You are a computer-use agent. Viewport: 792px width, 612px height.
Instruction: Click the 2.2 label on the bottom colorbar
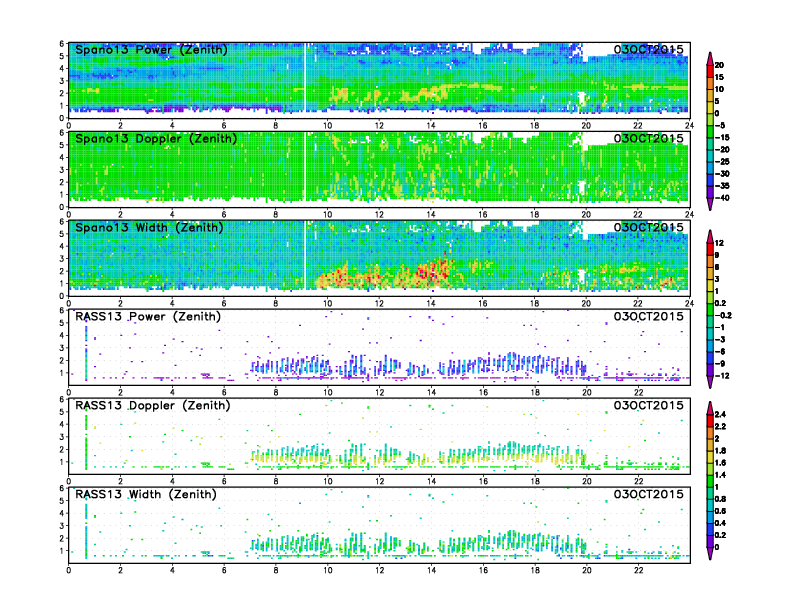(720, 426)
